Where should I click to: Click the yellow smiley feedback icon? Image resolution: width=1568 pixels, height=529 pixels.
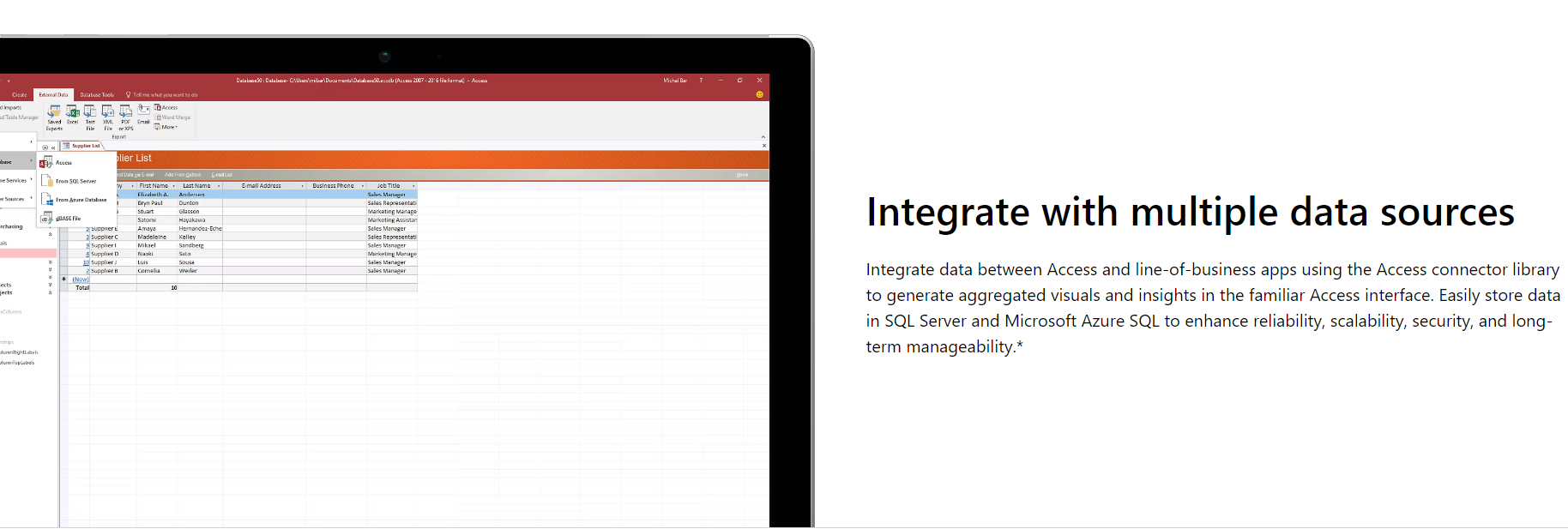point(759,94)
